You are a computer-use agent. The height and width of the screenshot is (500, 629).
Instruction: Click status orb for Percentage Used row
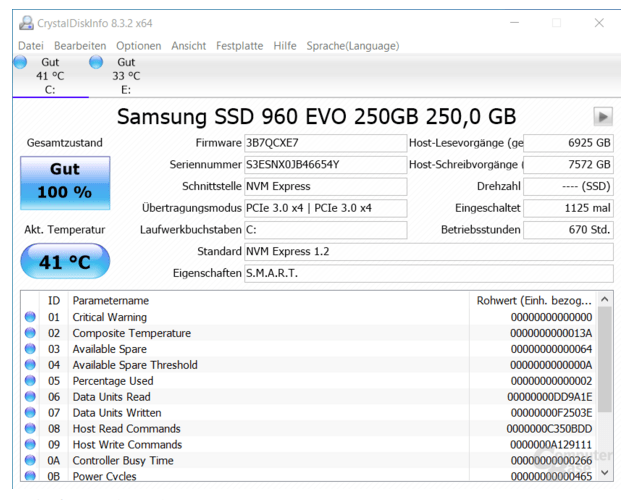[x=30, y=380]
